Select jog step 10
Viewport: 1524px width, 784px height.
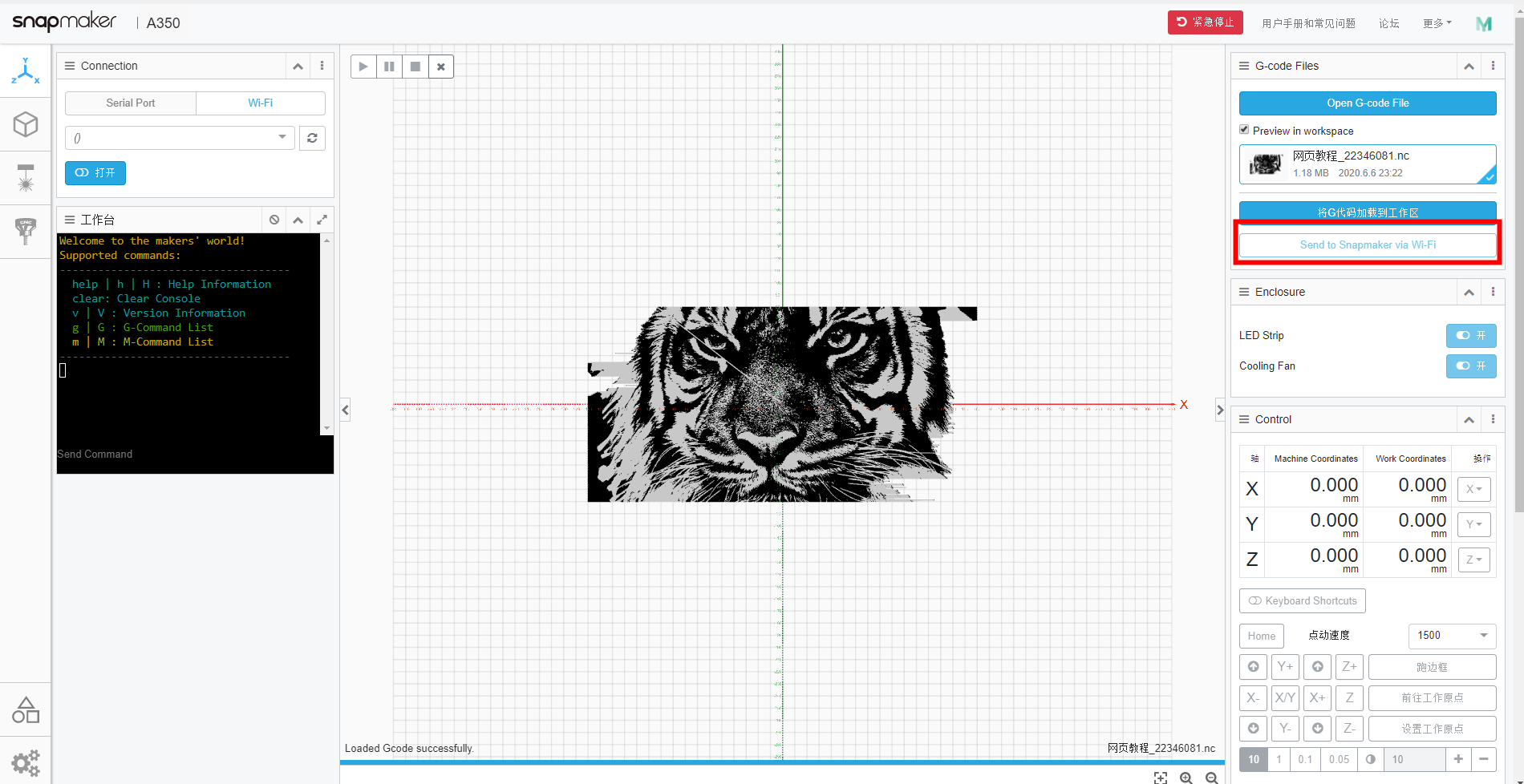tap(1254, 759)
